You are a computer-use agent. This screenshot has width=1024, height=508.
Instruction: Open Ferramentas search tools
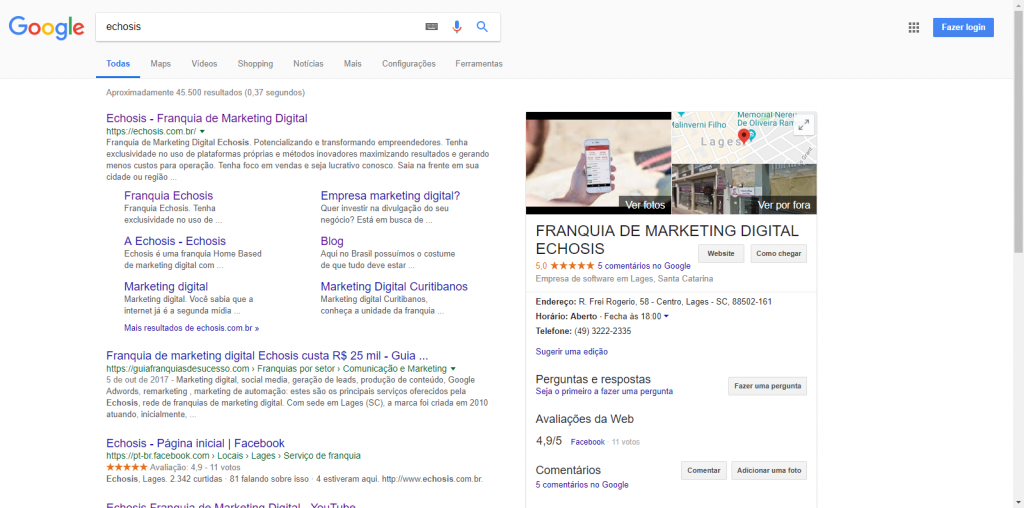coord(479,64)
